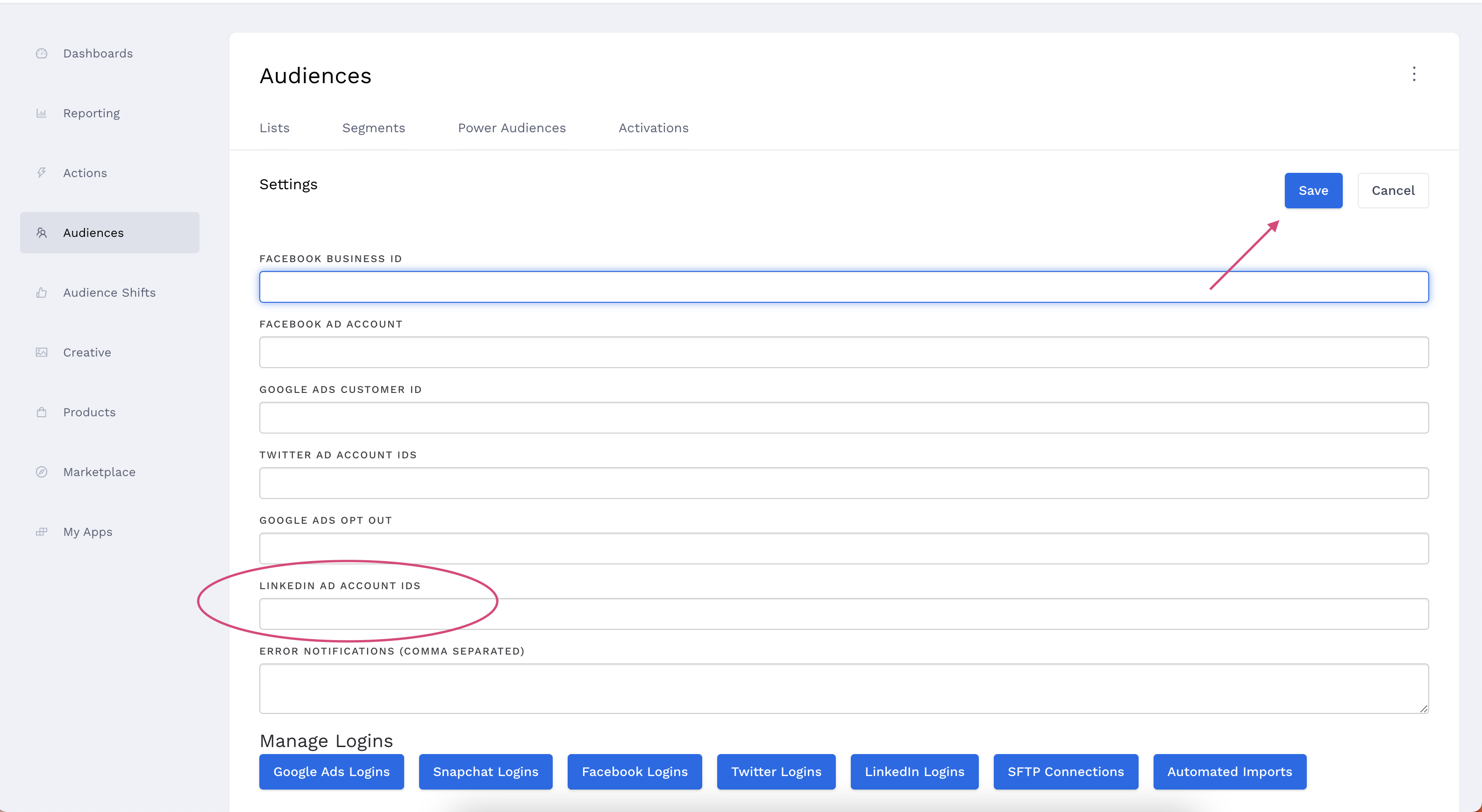Open the three-dot menu beside Audiences heading
The width and height of the screenshot is (1482, 812).
1413,74
